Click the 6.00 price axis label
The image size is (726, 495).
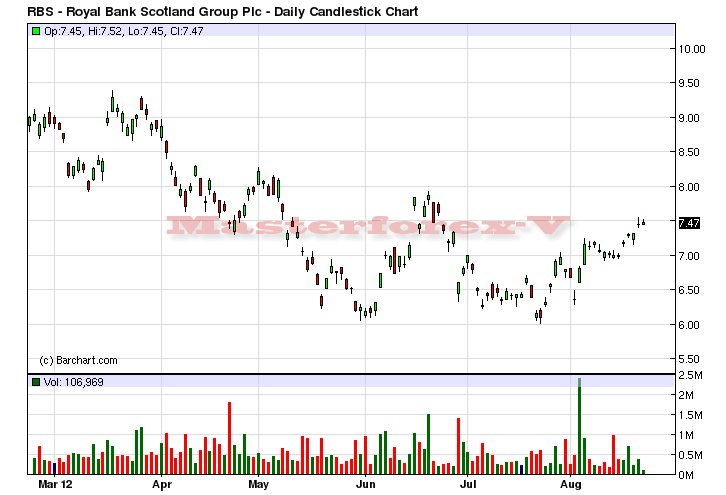pyautogui.click(x=689, y=325)
